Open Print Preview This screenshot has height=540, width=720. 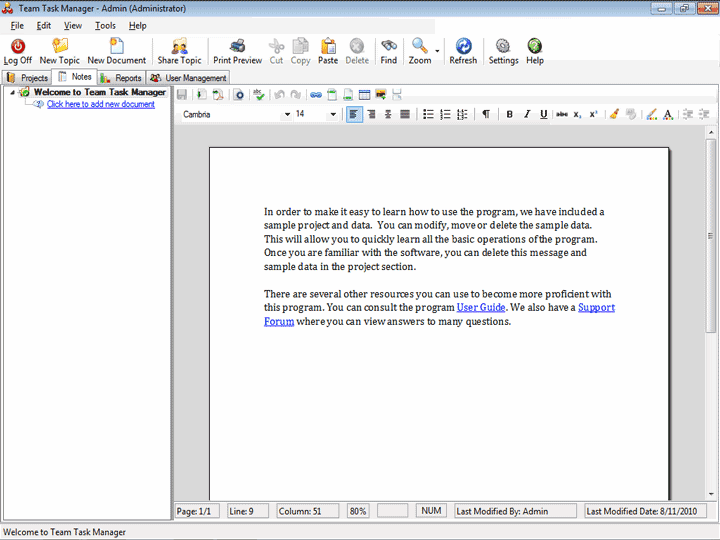237,51
